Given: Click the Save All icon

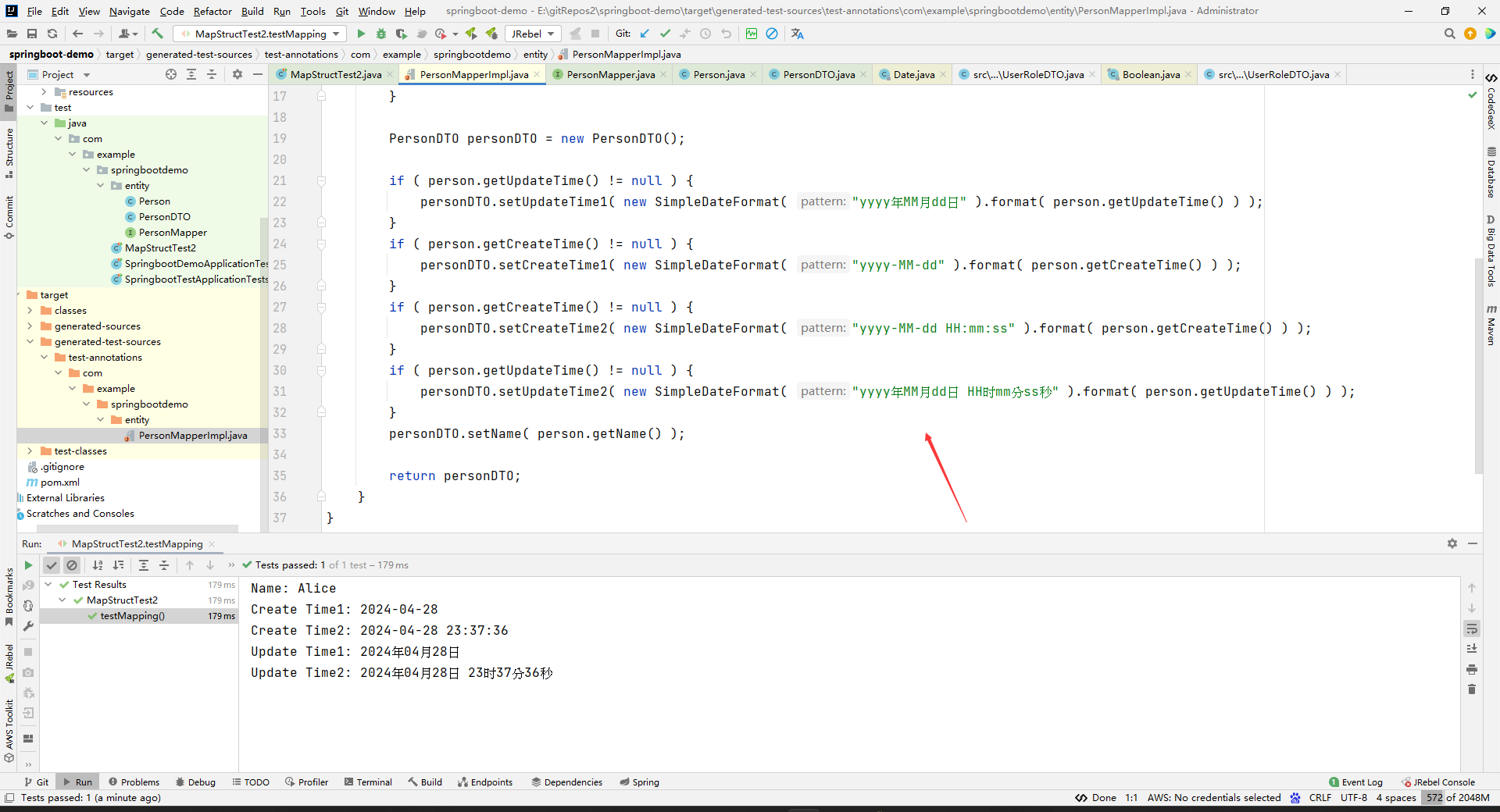Looking at the screenshot, I should [x=32, y=34].
